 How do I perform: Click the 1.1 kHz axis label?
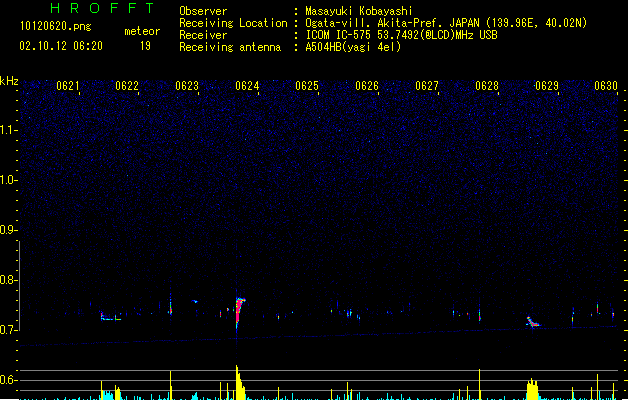click(8, 130)
